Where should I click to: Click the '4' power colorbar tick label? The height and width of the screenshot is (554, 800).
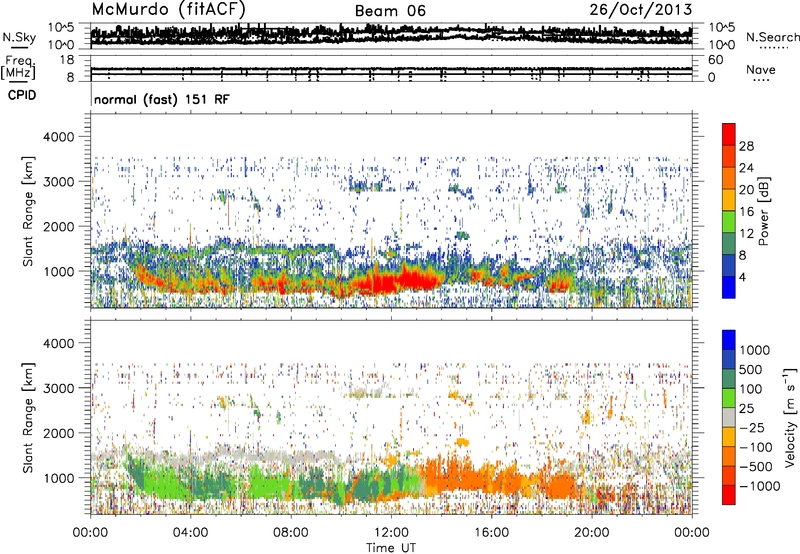pyautogui.click(x=743, y=278)
